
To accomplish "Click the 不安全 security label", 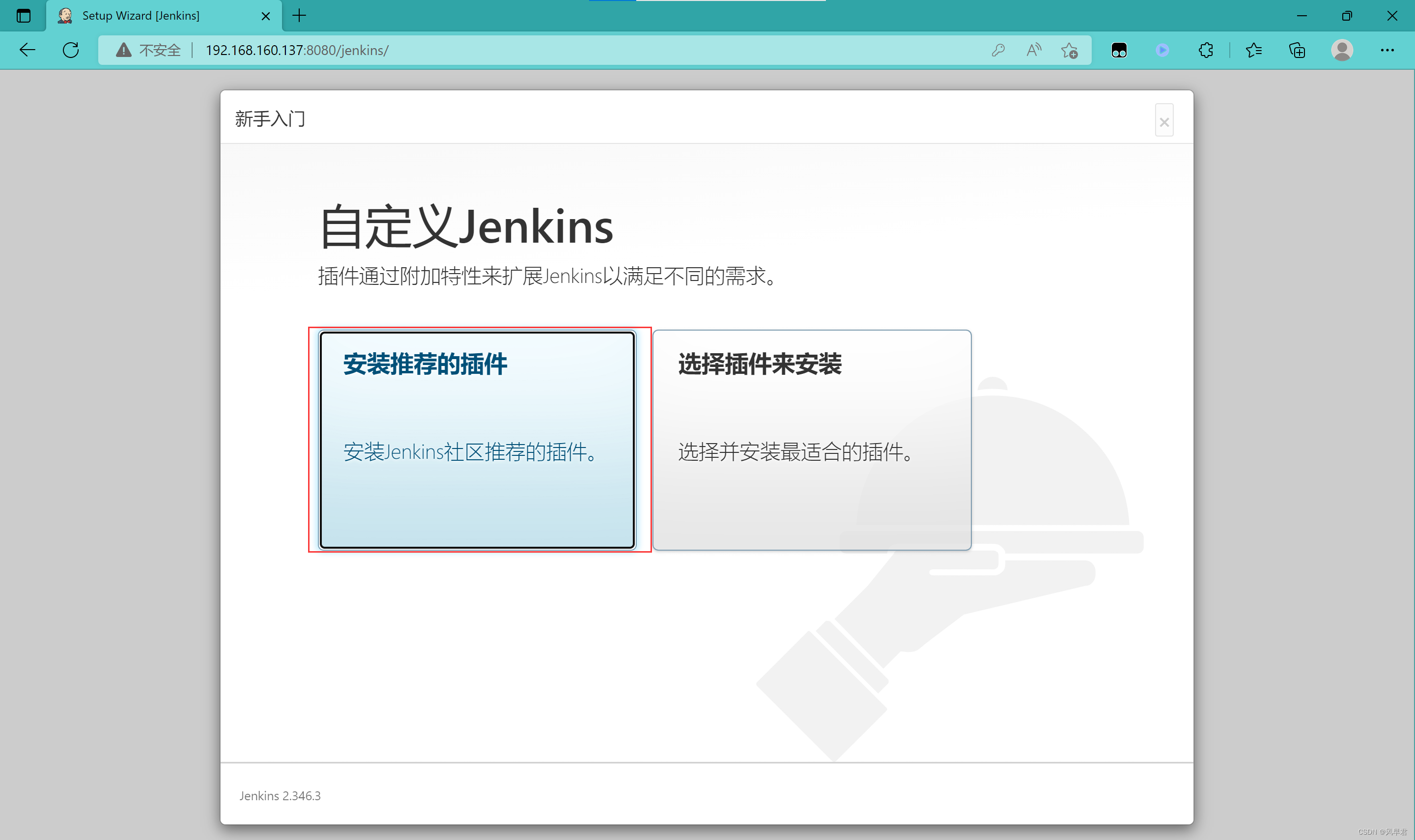I will [160, 50].
